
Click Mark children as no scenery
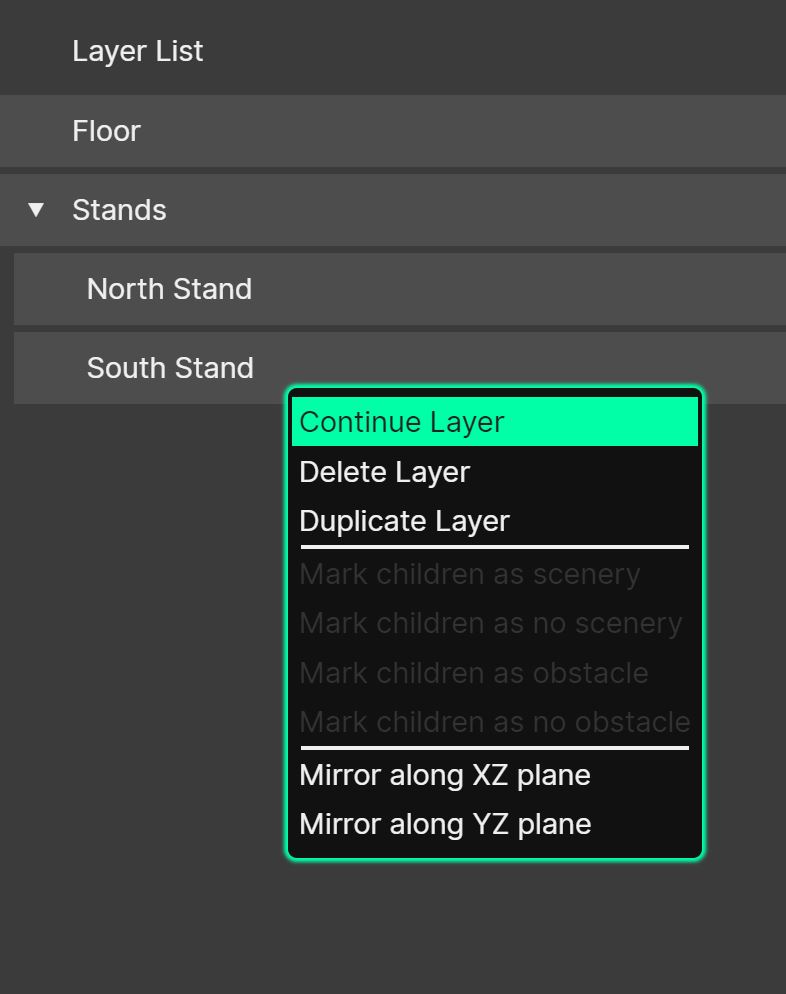(489, 622)
